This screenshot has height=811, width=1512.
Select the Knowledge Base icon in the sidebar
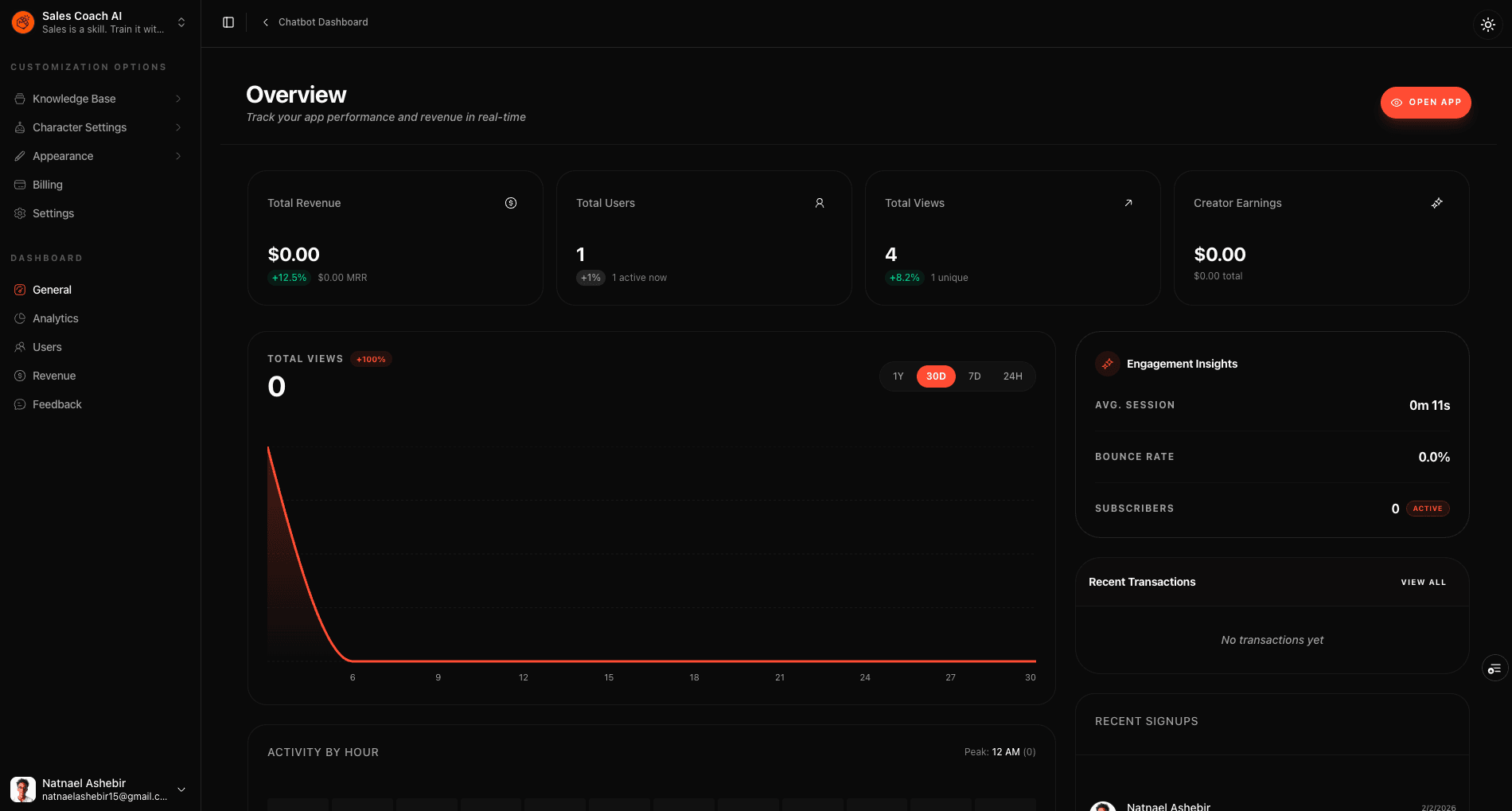[20, 98]
